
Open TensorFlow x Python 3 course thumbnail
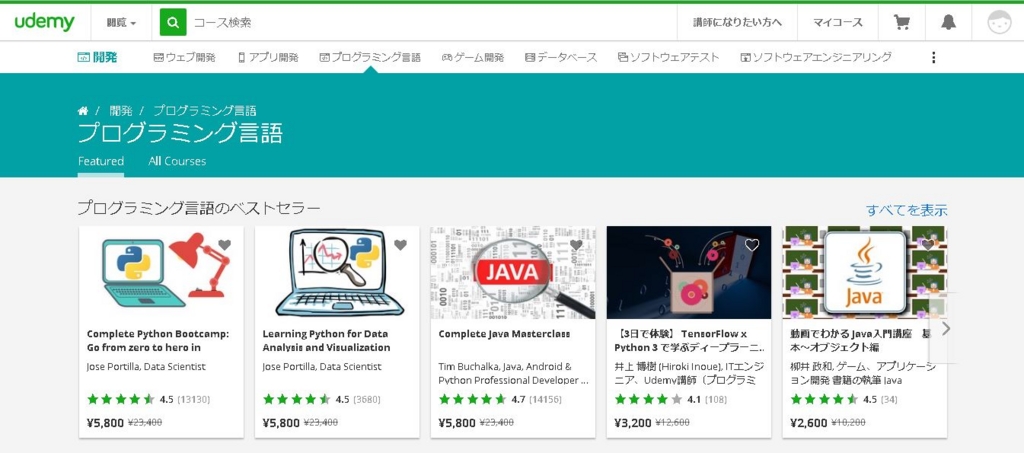689,272
